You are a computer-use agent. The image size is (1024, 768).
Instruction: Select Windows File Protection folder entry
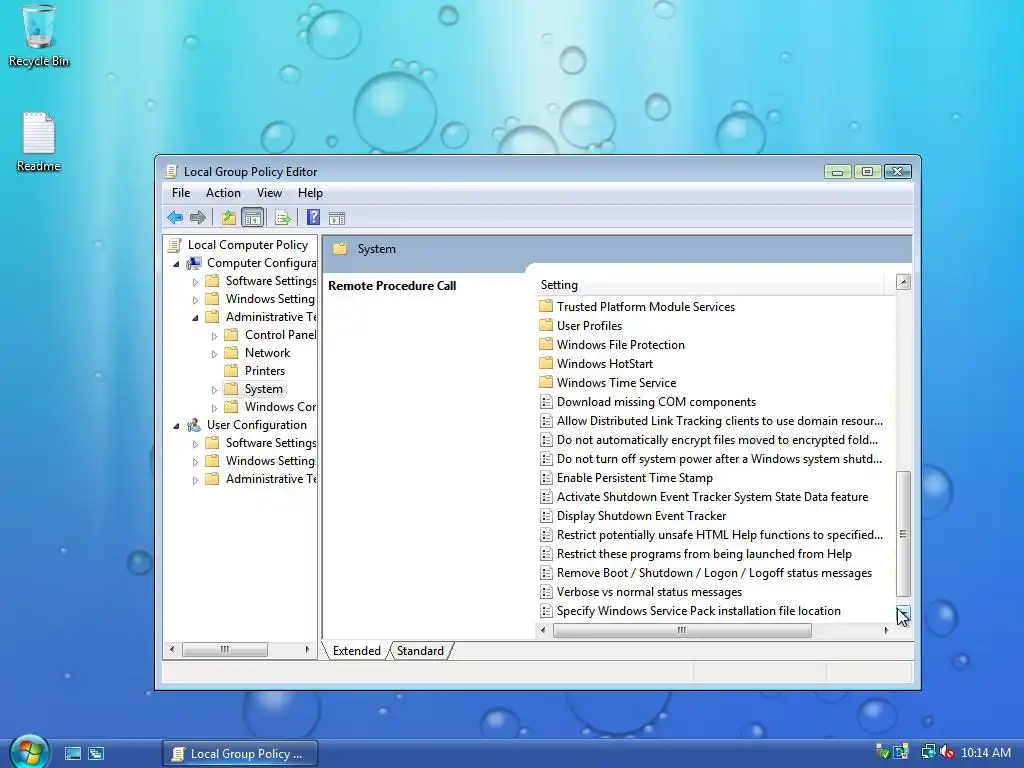[620, 344]
